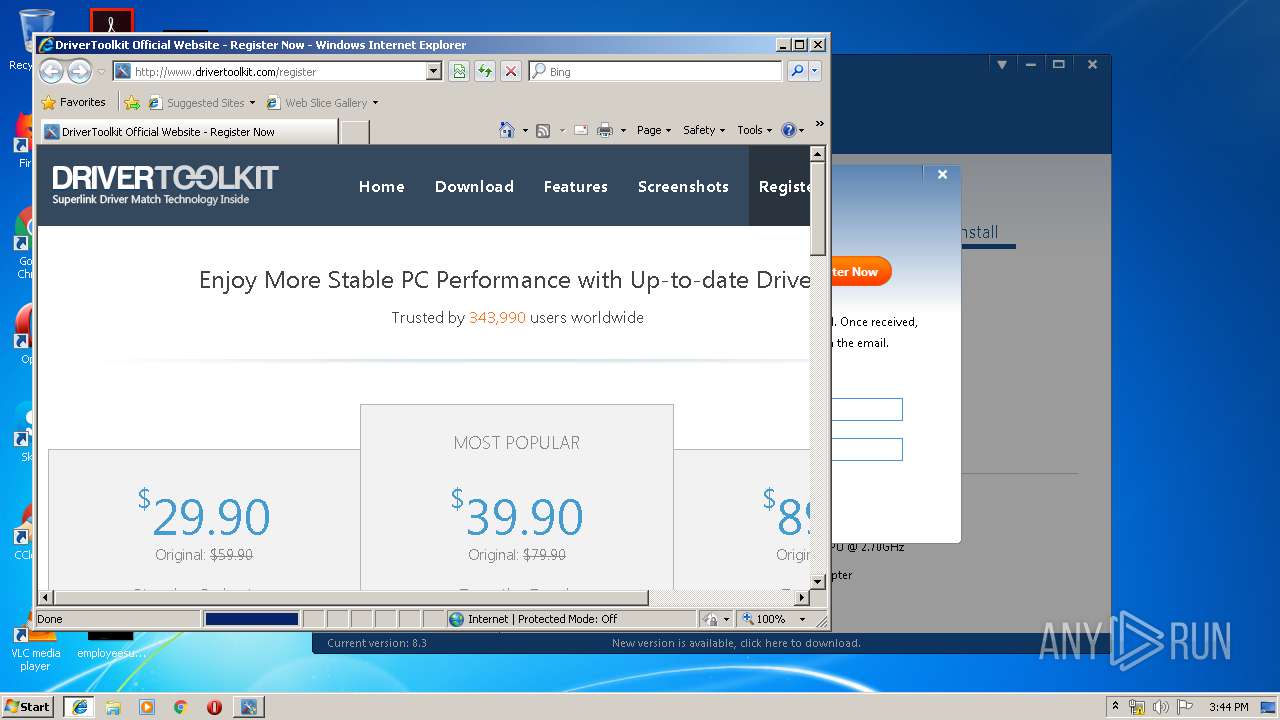
Task: Open the Help question mark icon
Action: click(788, 130)
